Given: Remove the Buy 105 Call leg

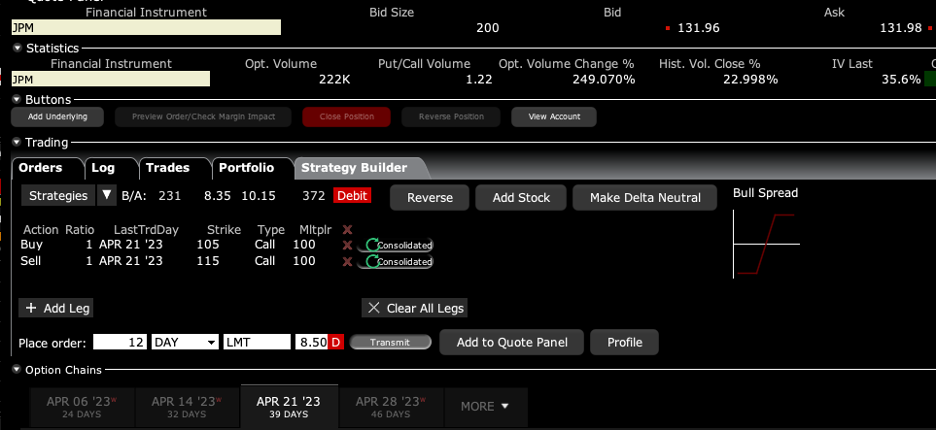Looking at the screenshot, I should tap(347, 245).
